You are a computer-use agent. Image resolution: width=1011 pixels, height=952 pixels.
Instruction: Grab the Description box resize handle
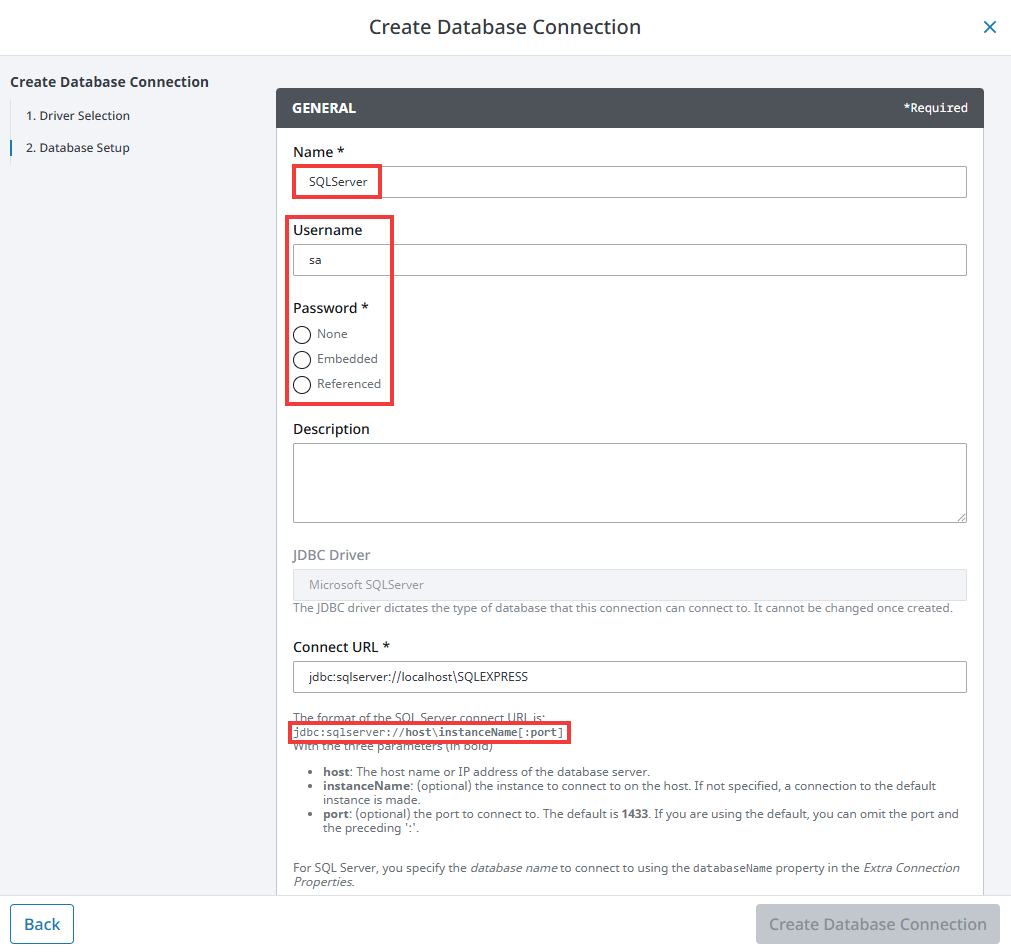(x=961, y=517)
